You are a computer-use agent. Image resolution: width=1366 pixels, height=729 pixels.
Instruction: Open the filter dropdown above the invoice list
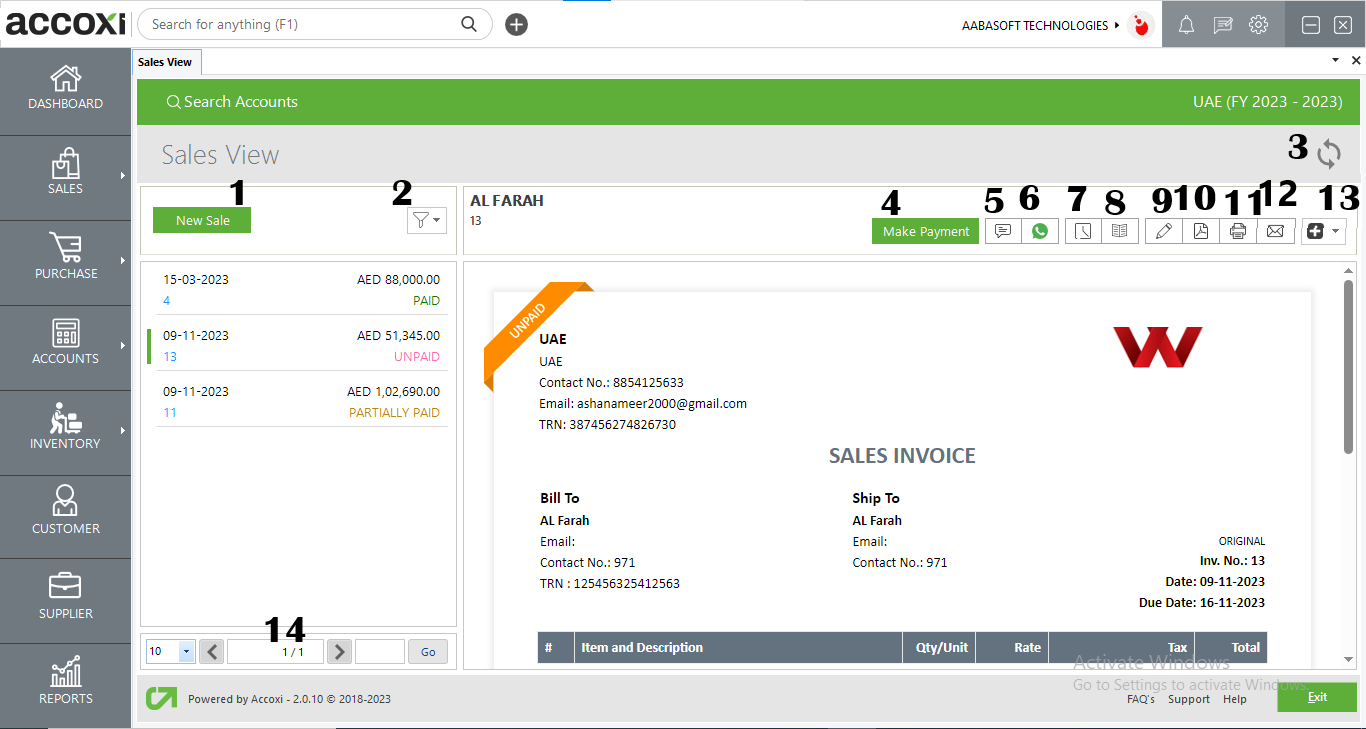[x=426, y=220]
